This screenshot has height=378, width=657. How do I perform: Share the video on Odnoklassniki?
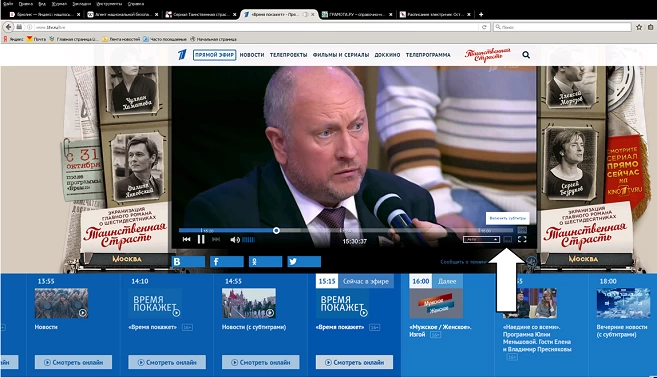265,261
